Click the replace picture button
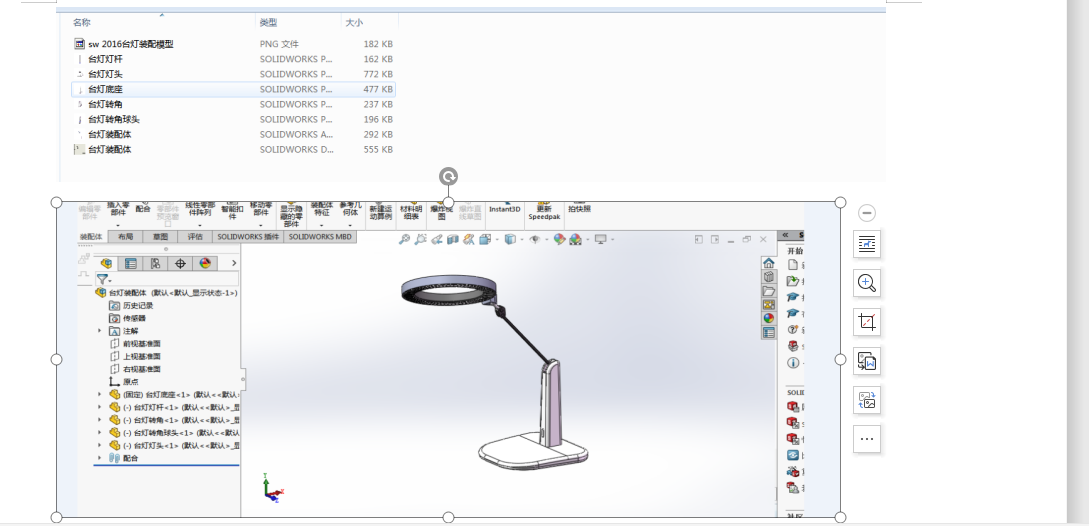This screenshot has width=1089, height=526. click(867, 400)
